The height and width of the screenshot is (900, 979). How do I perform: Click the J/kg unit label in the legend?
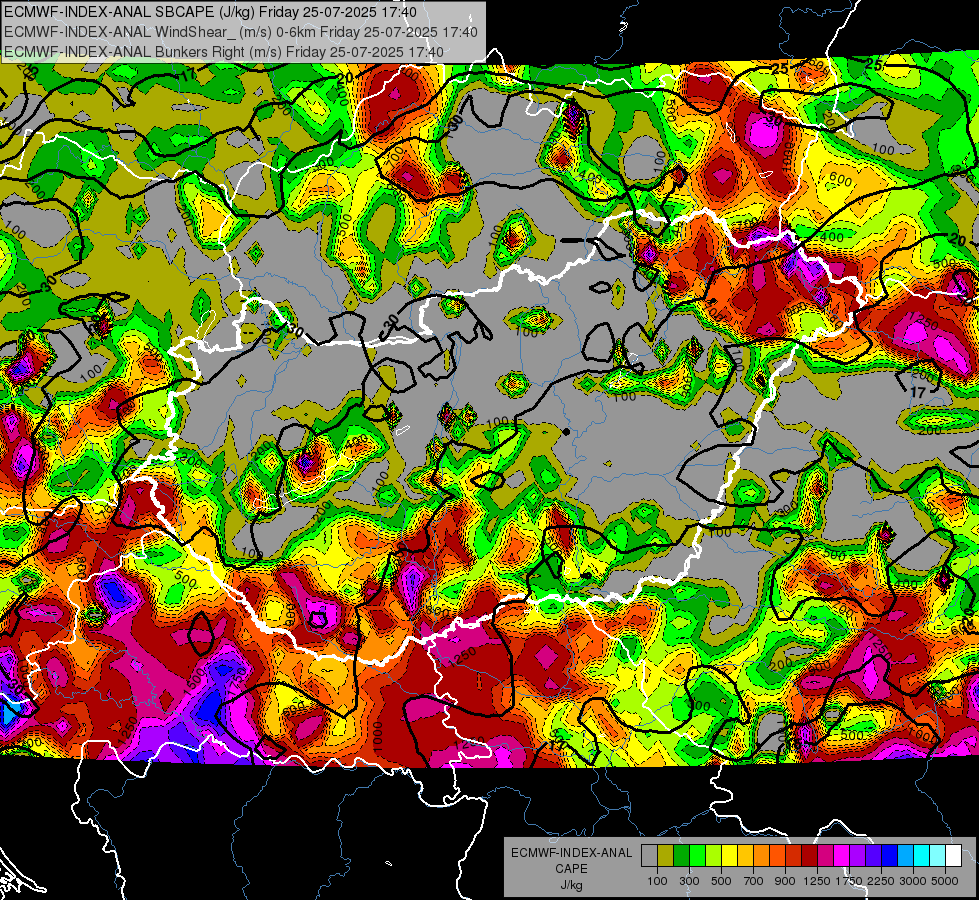571,885
